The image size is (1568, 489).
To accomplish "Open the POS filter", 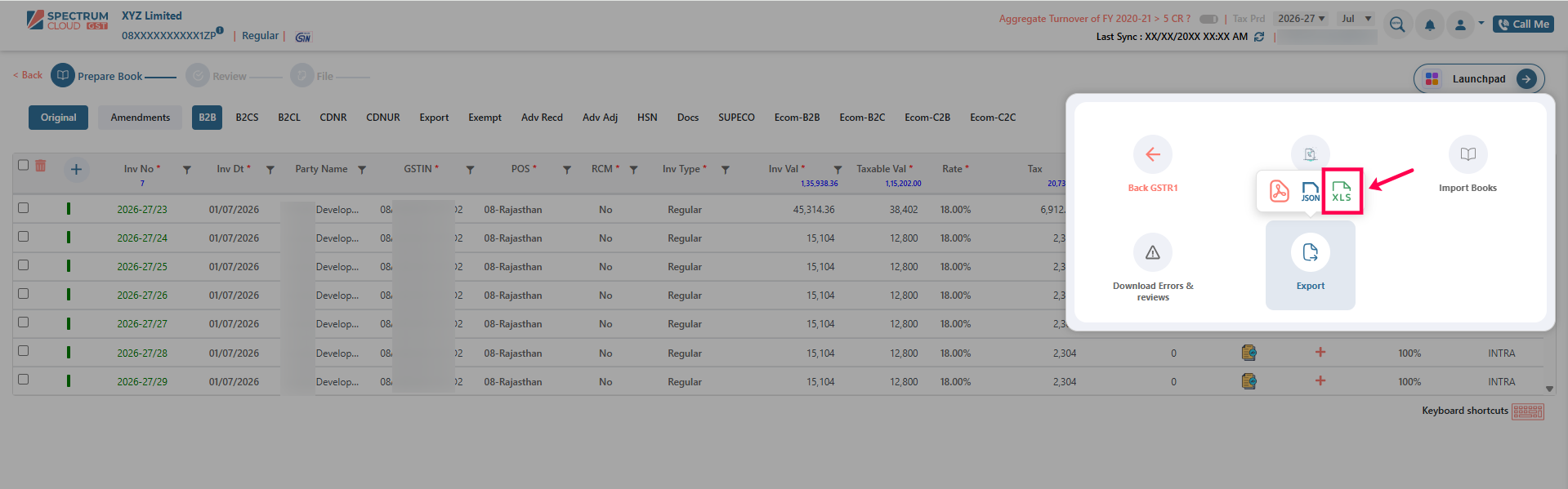I will click(566, 170).
